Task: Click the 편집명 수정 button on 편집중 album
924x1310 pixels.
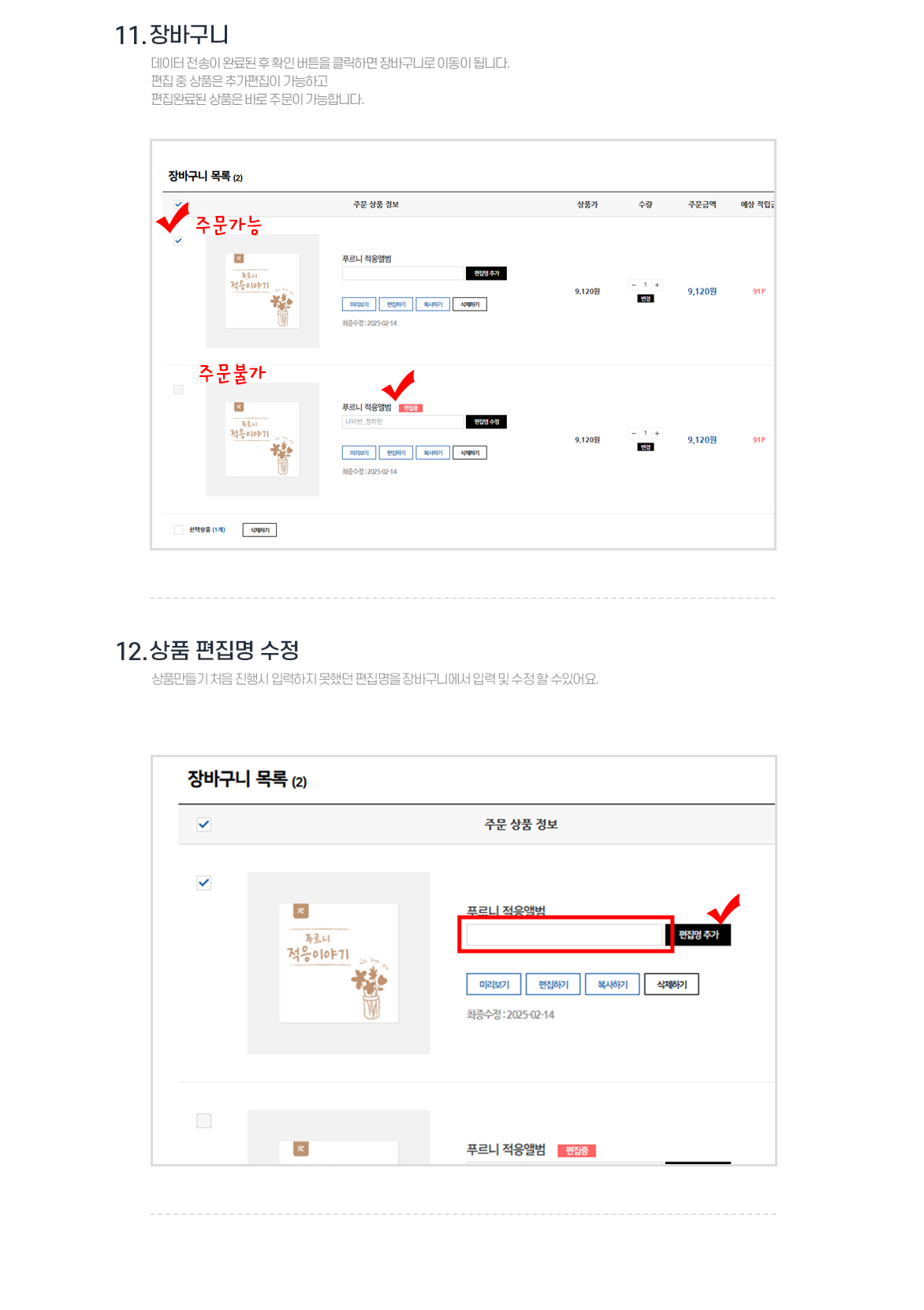Action: coord(486,422)
